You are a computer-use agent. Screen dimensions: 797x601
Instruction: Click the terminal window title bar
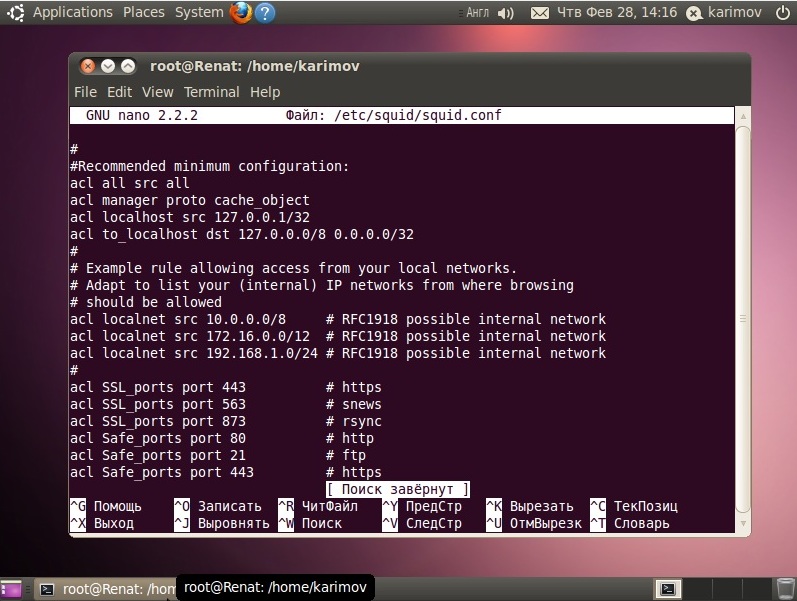point(409,66)
